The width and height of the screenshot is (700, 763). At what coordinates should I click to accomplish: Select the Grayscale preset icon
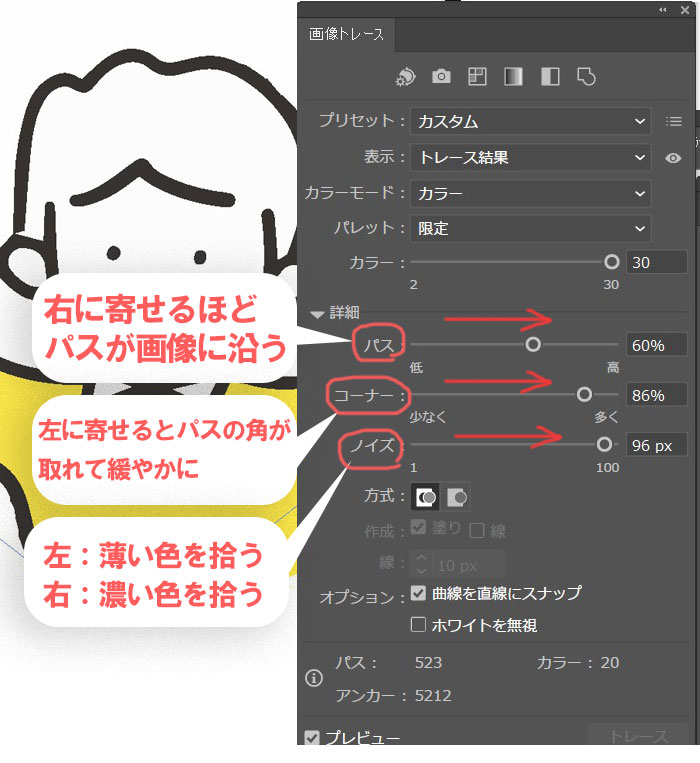[514, 76]
